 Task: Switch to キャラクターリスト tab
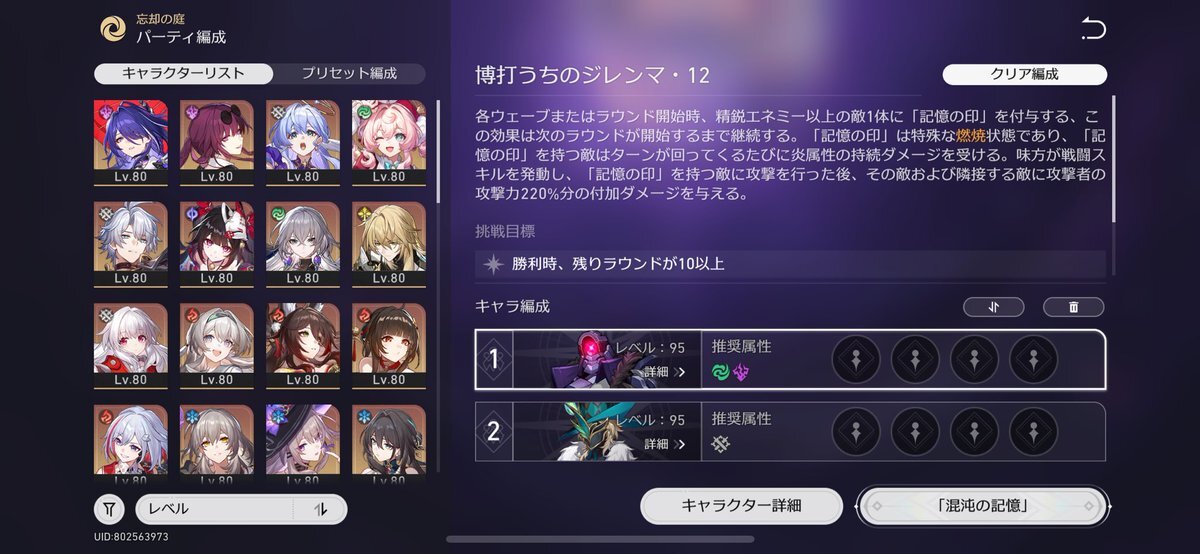(x=183, y=74)
